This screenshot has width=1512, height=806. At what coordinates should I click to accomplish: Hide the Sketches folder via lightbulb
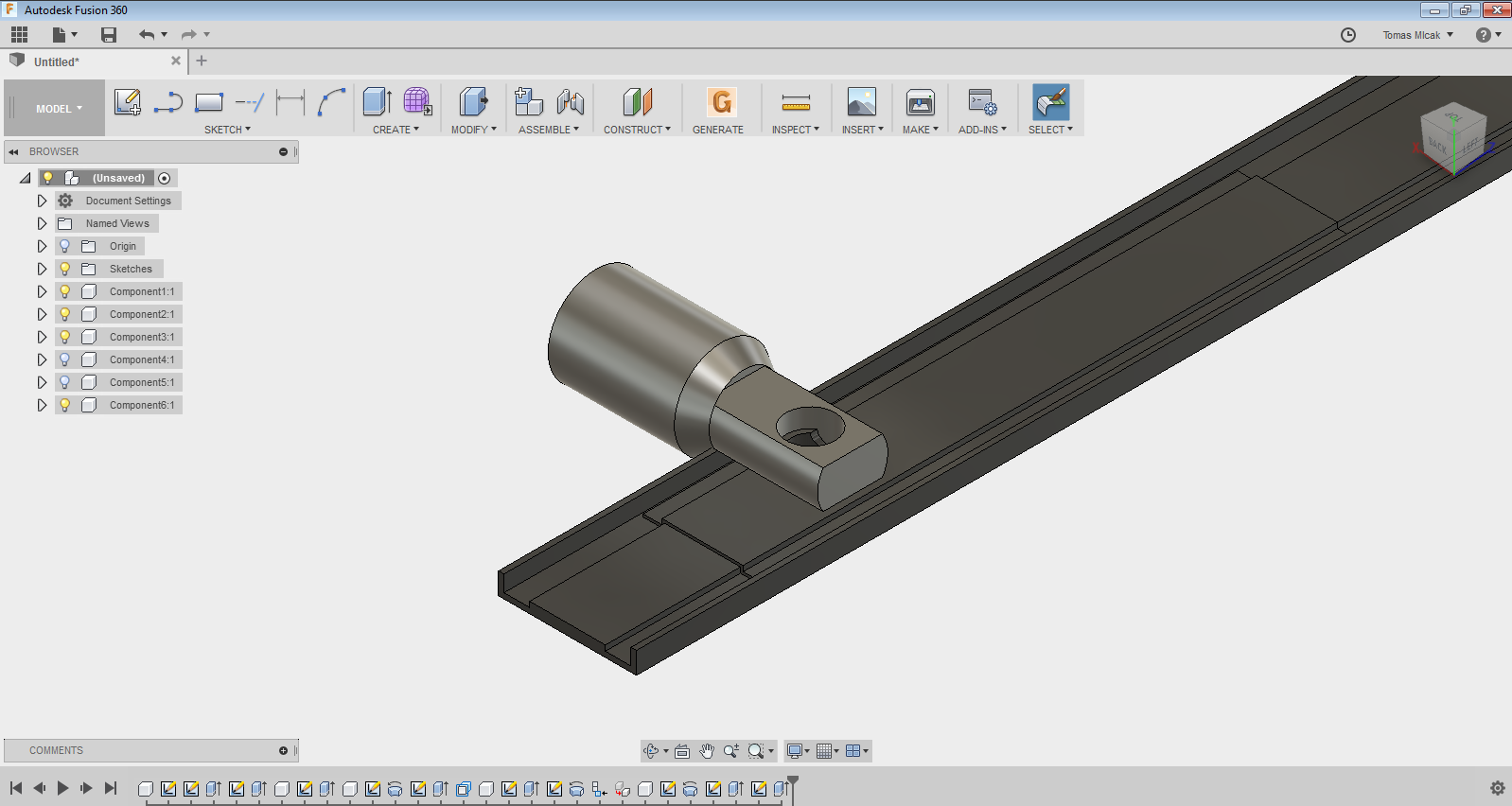tap(65, 269)
